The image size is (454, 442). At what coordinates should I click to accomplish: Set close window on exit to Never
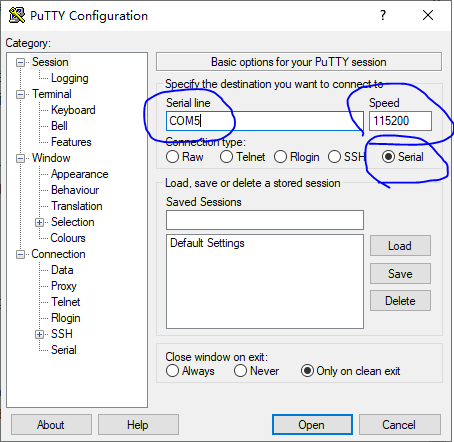[x=240, y=371]
